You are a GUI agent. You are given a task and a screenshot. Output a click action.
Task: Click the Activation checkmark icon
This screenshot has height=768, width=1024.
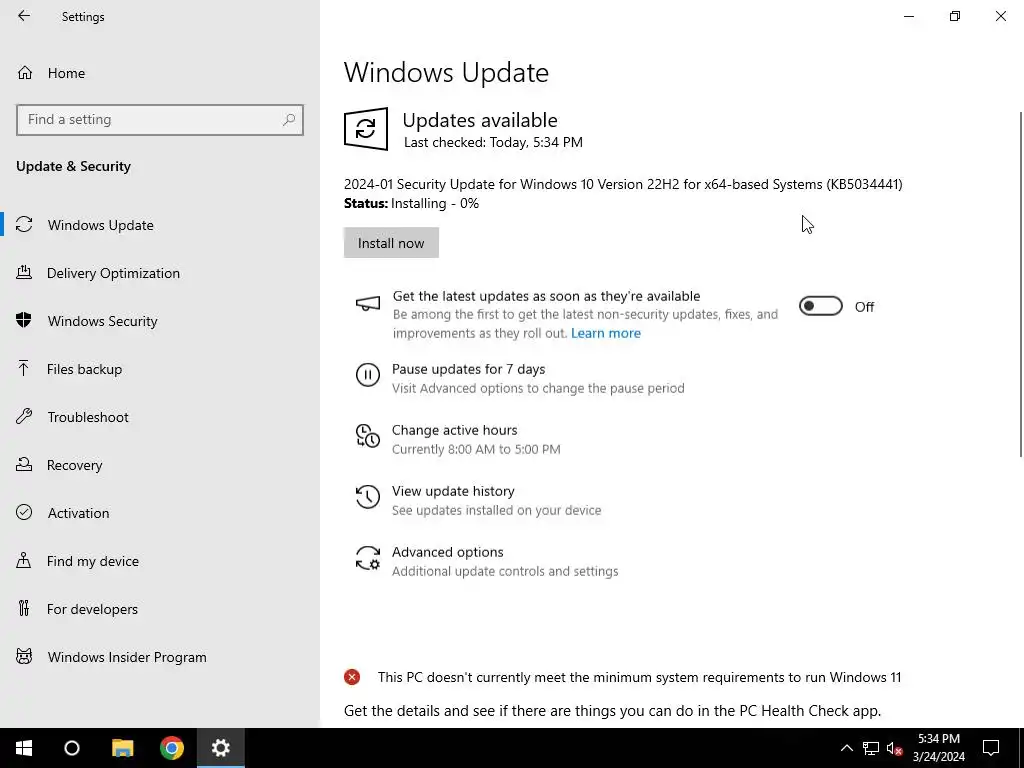(x=24, y=512)
